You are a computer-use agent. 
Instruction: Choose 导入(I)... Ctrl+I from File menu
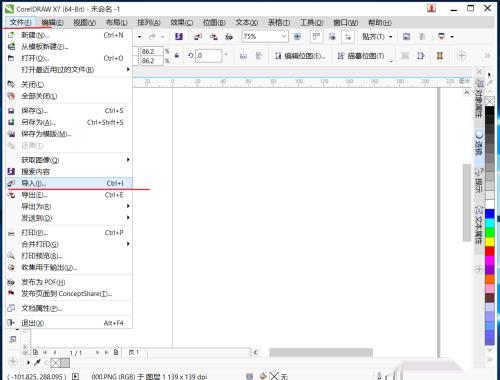[x=69, y=183]
